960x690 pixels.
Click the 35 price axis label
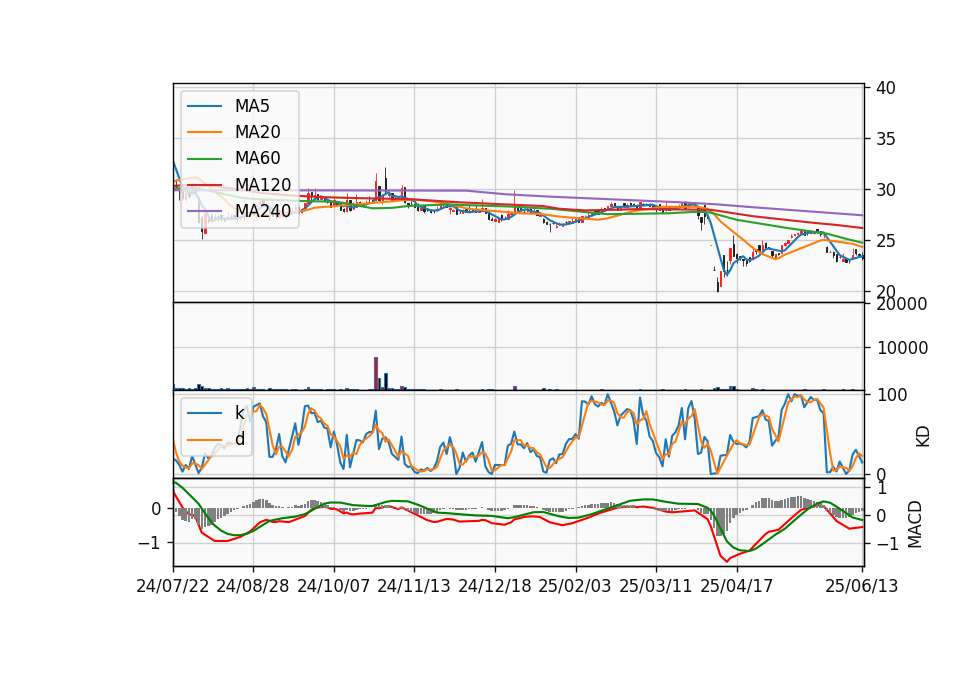click(885, 139)
